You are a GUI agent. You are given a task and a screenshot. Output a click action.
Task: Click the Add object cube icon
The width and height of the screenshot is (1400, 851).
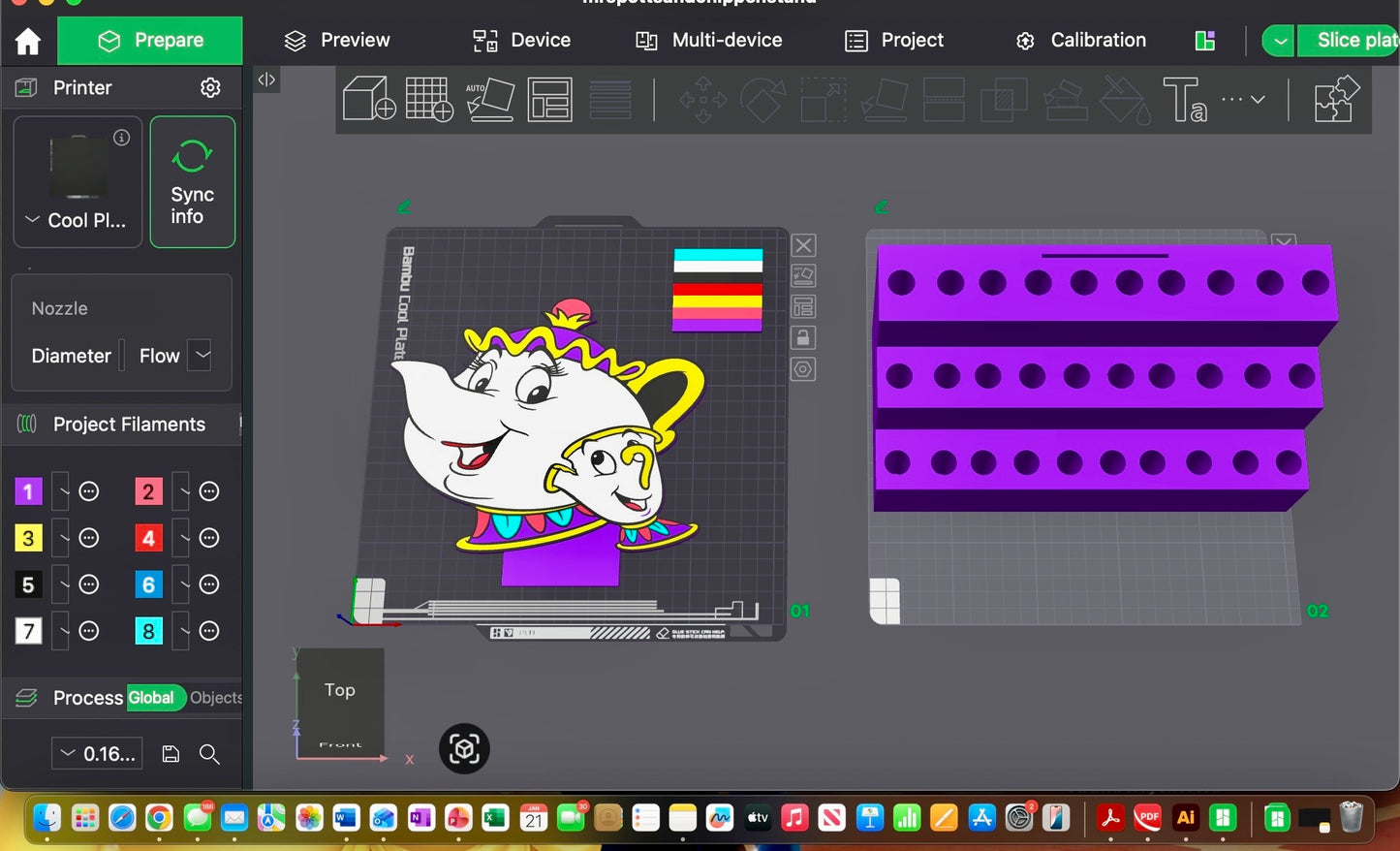[x=369, y=99]
